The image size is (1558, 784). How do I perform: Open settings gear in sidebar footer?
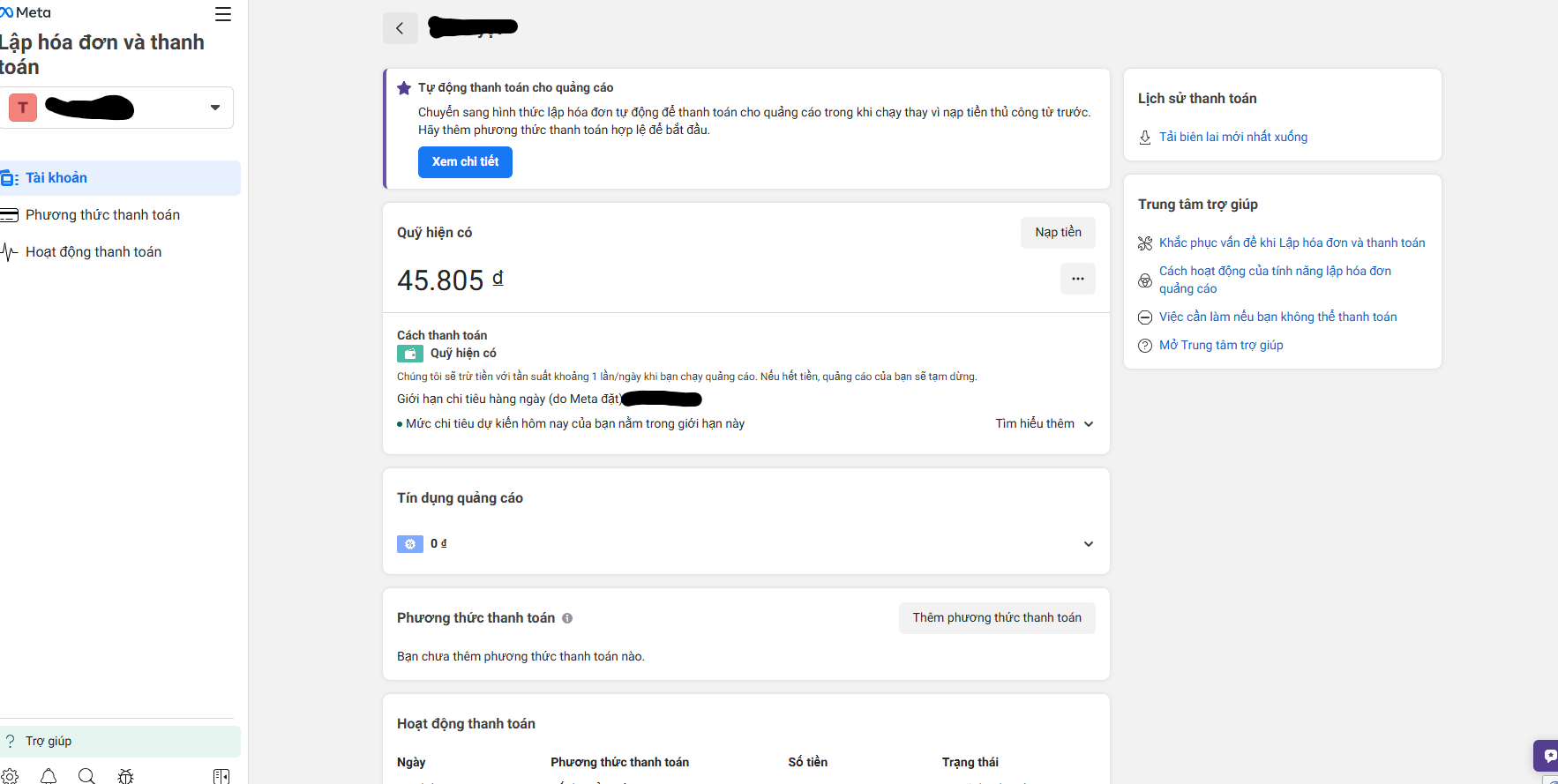(x=10, y=776)
